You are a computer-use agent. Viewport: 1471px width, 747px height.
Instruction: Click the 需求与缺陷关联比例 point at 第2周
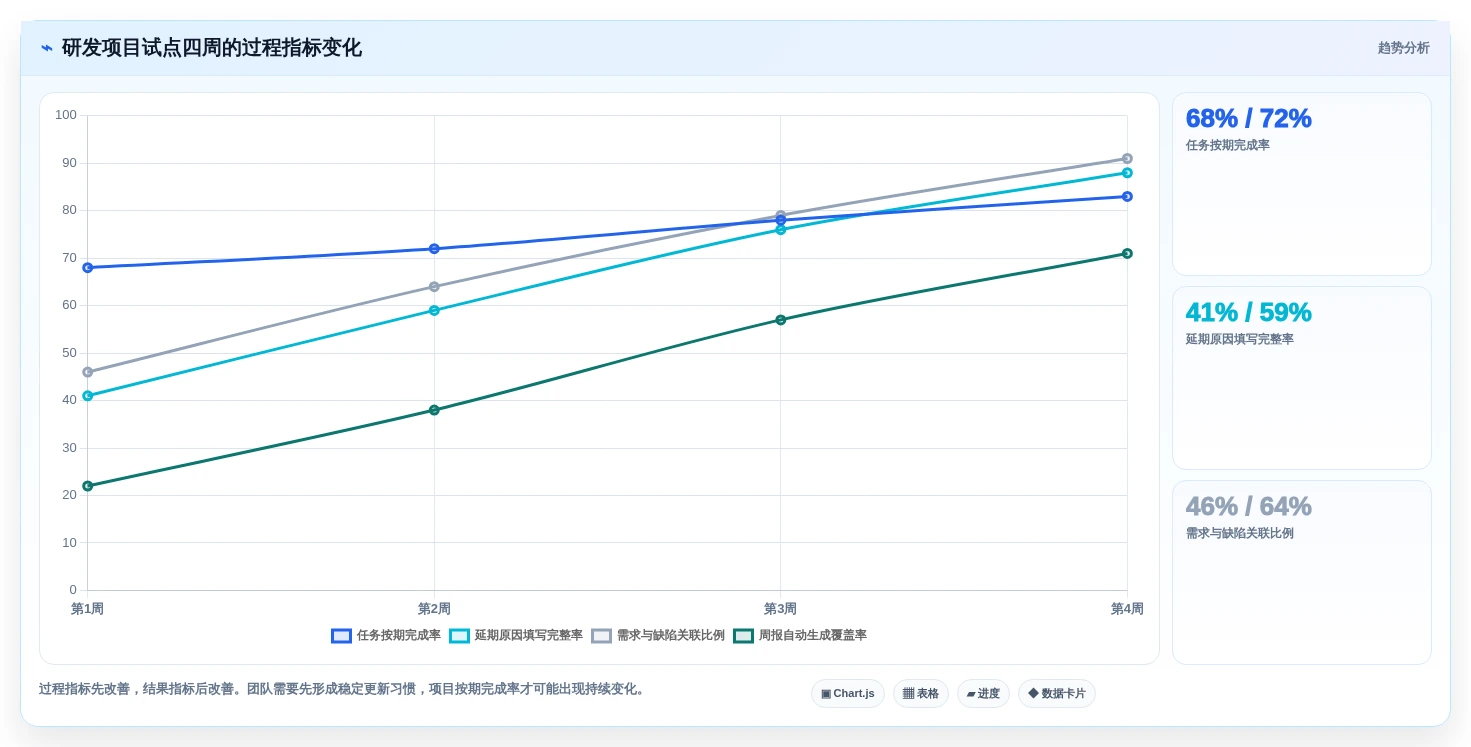[434, 286]
